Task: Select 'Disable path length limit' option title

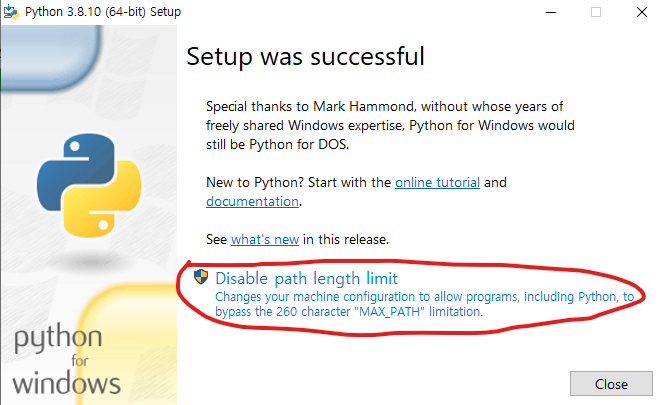Action: (307, 278)
